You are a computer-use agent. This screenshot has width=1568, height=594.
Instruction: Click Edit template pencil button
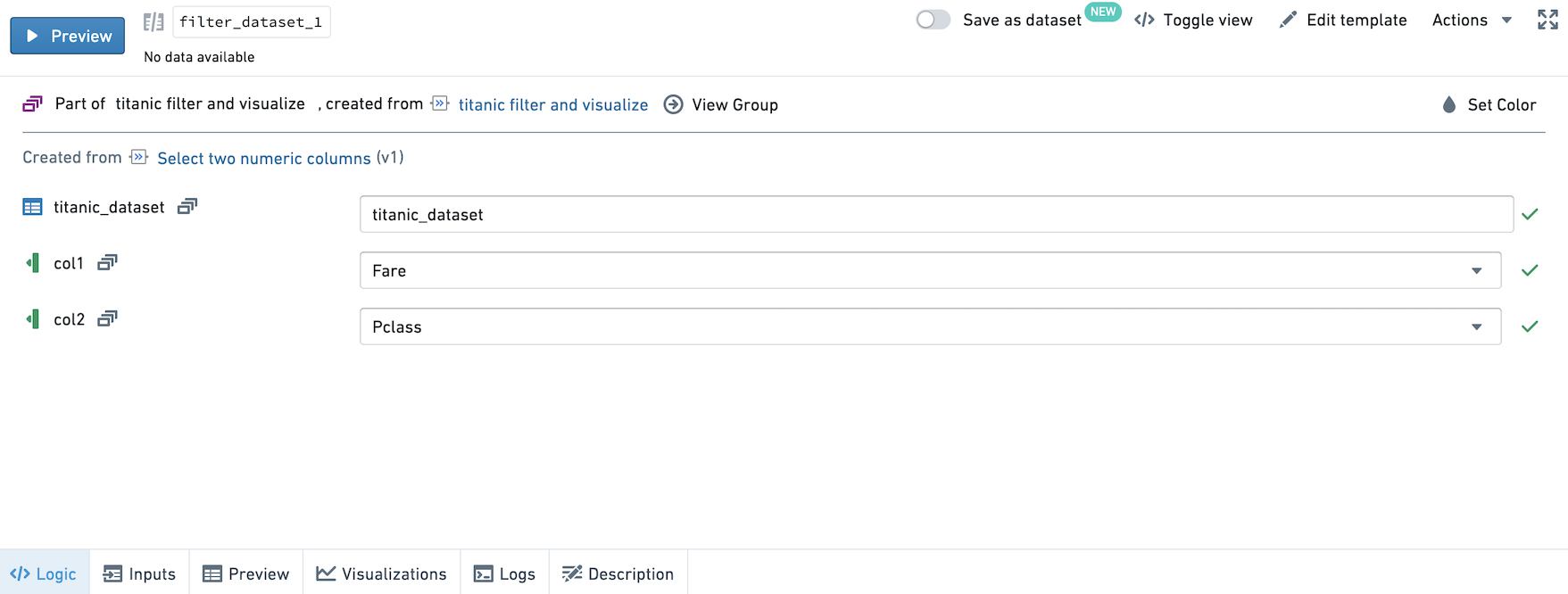[x=1342, y=20]
